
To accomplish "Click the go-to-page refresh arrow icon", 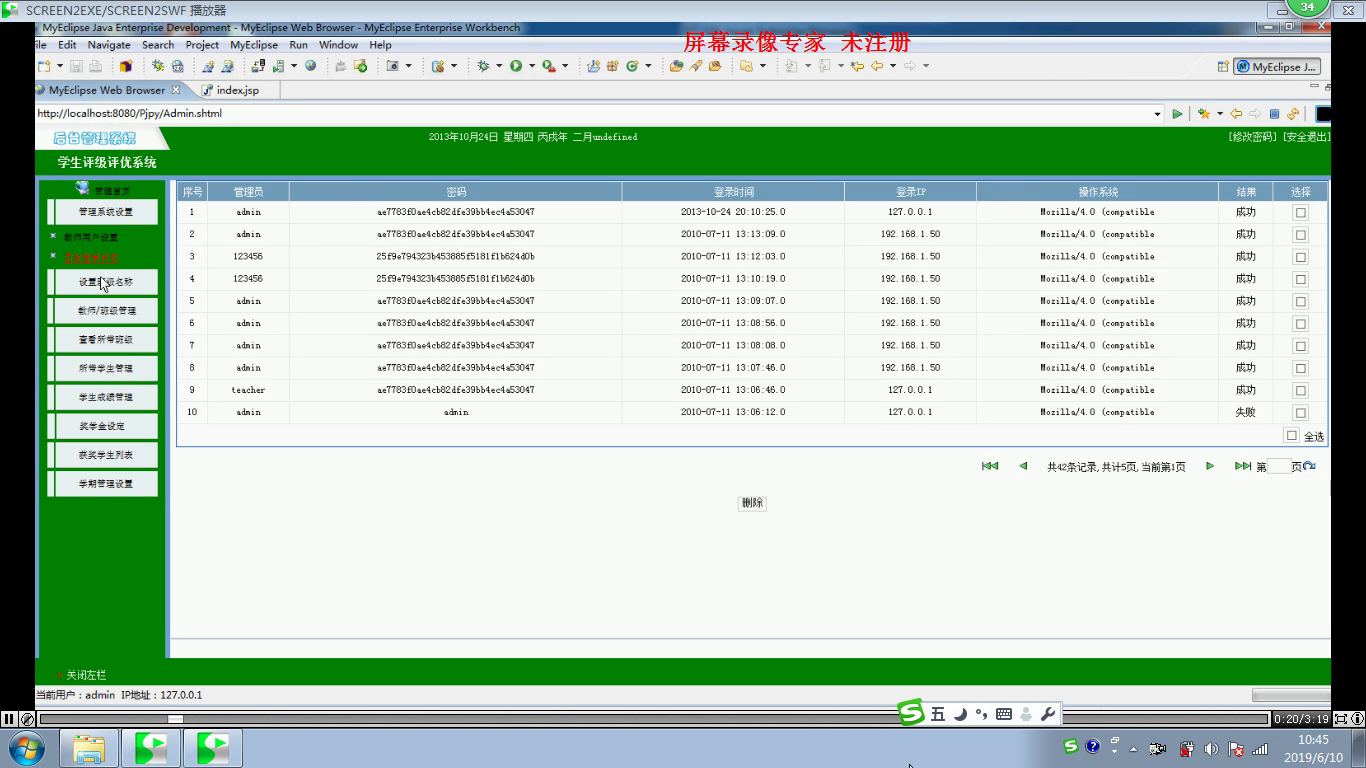I will (1310, 466).
